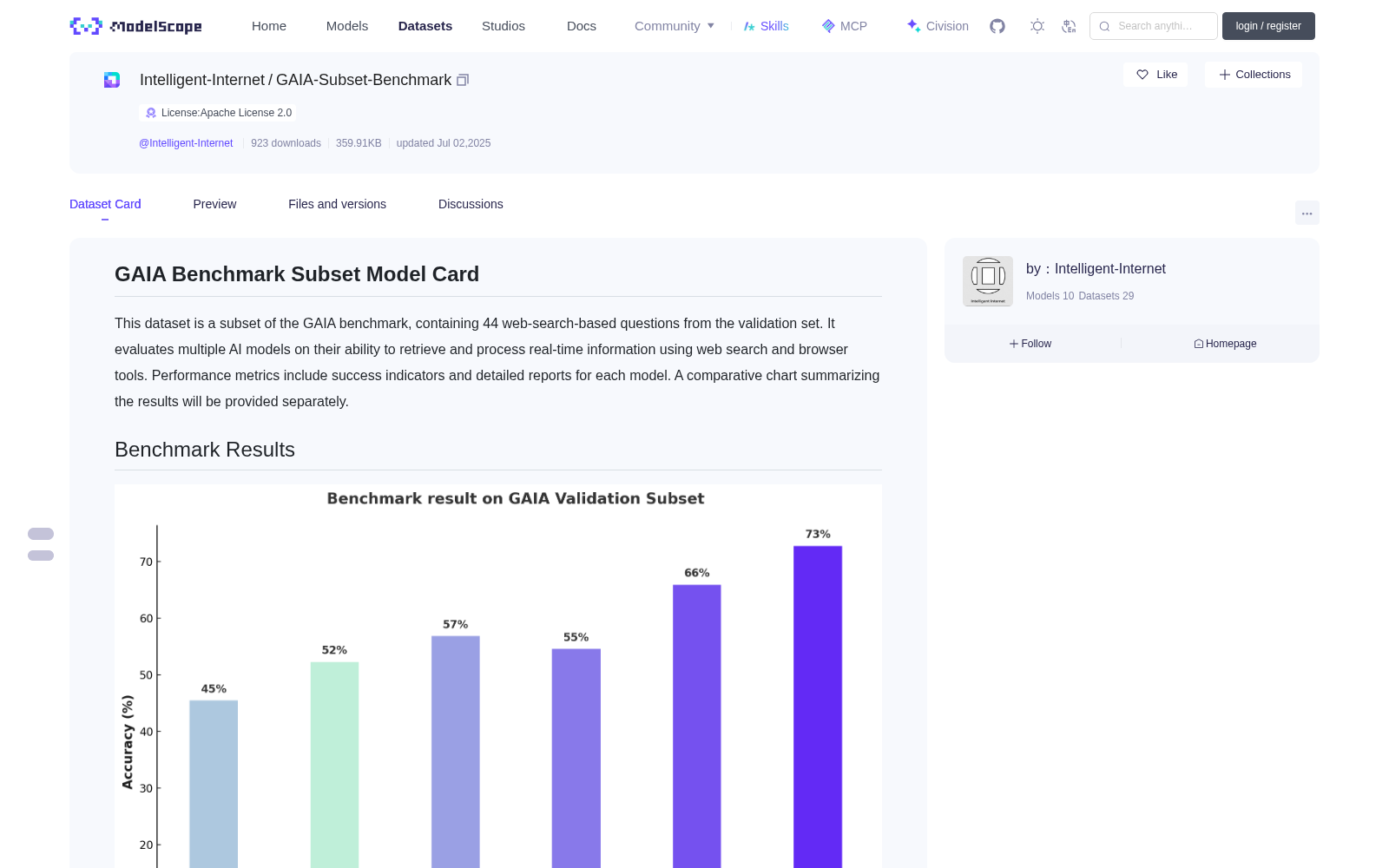Viewport: 1389px width, 868px height.
Task: Visit the organization Homepage link
Action: click(x=1225, y=344)
